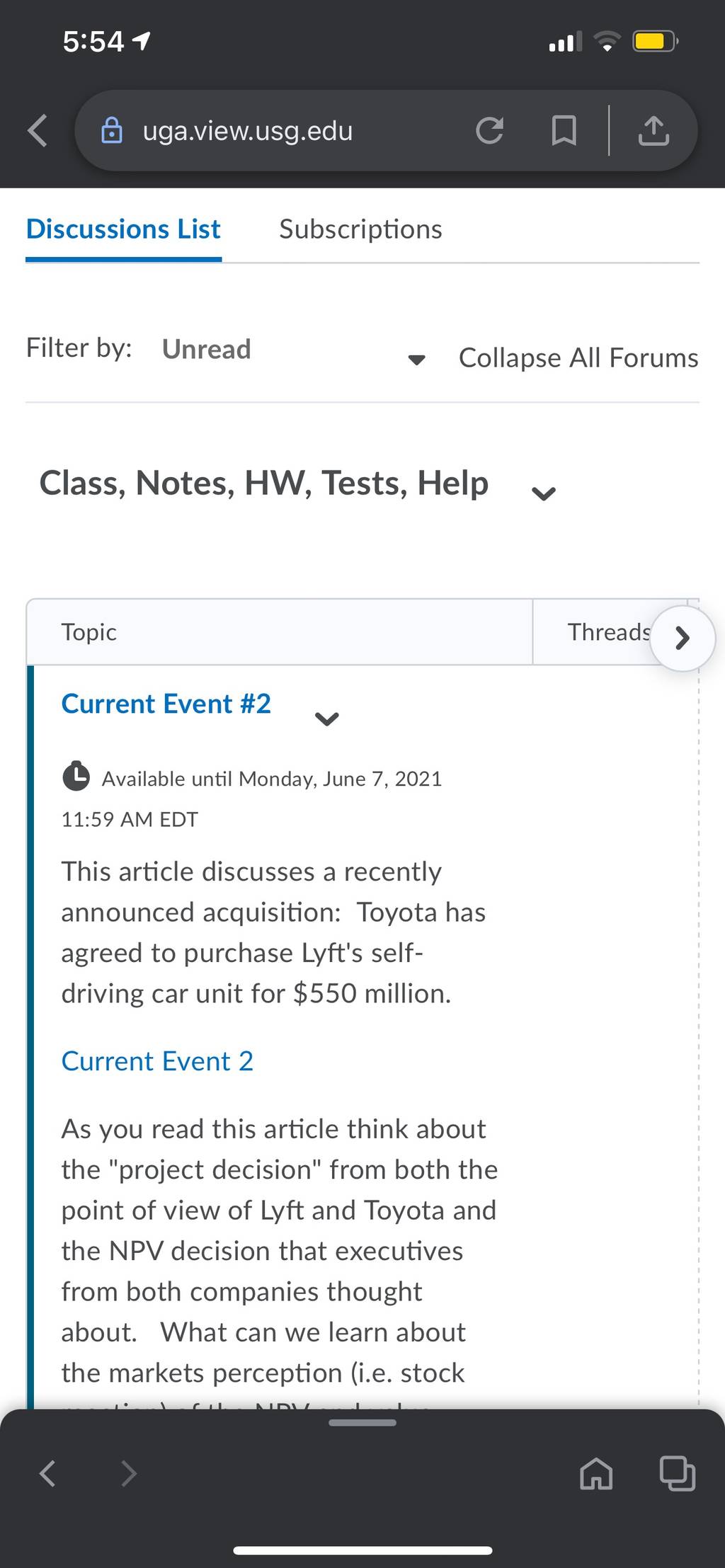Screen dimensions: 725x1568
Task: Reload the page with refresh icon
Action: pos(489,130)
